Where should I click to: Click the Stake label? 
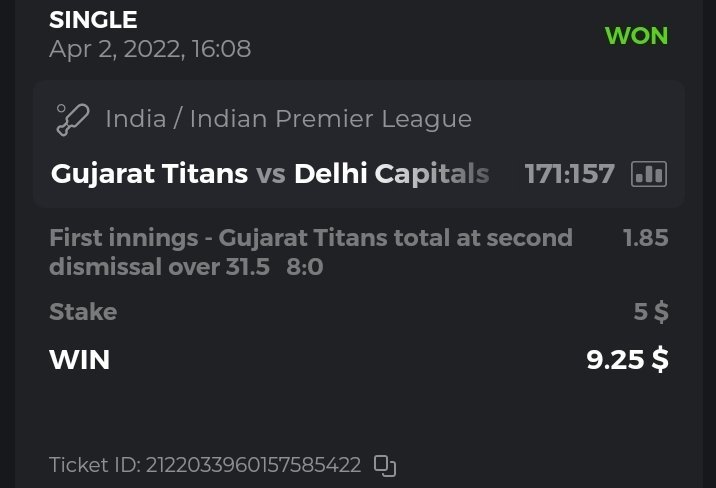click(x=83, y=312)
